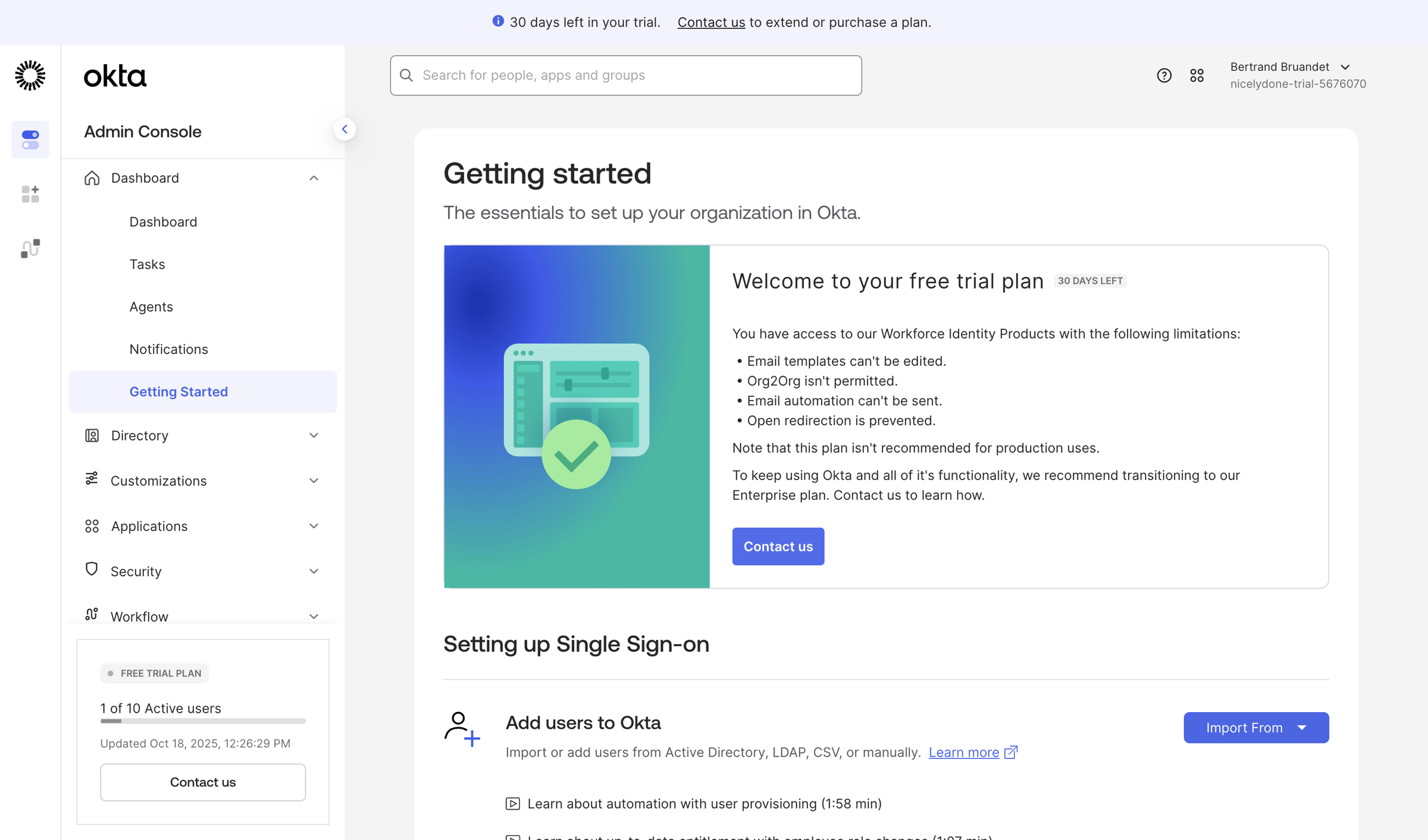The image size is (1428, 840).
Task: Click the Customizations sliders icon
Action: (x=92, y=479)
